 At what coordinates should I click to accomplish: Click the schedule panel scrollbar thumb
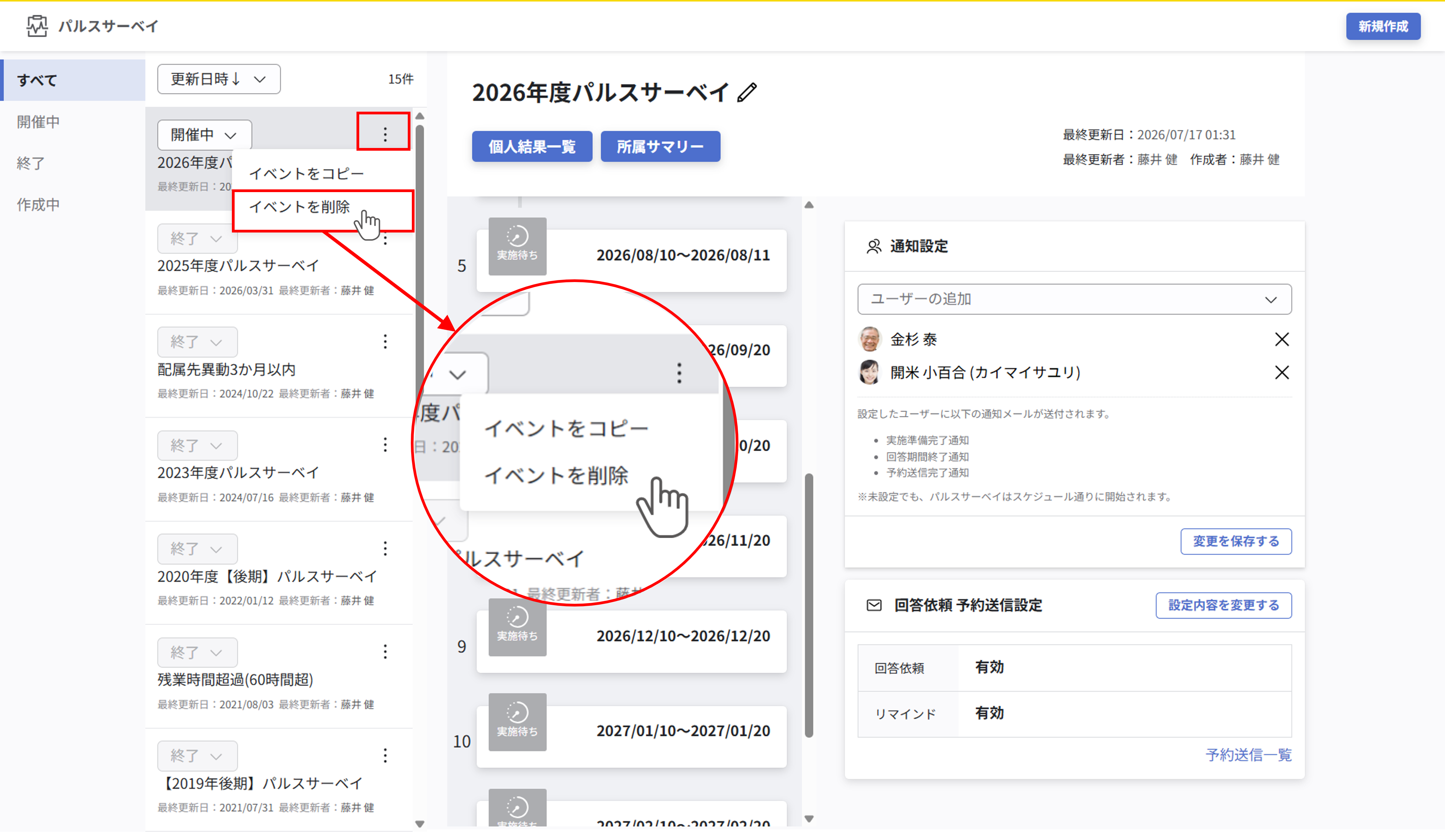809,605
